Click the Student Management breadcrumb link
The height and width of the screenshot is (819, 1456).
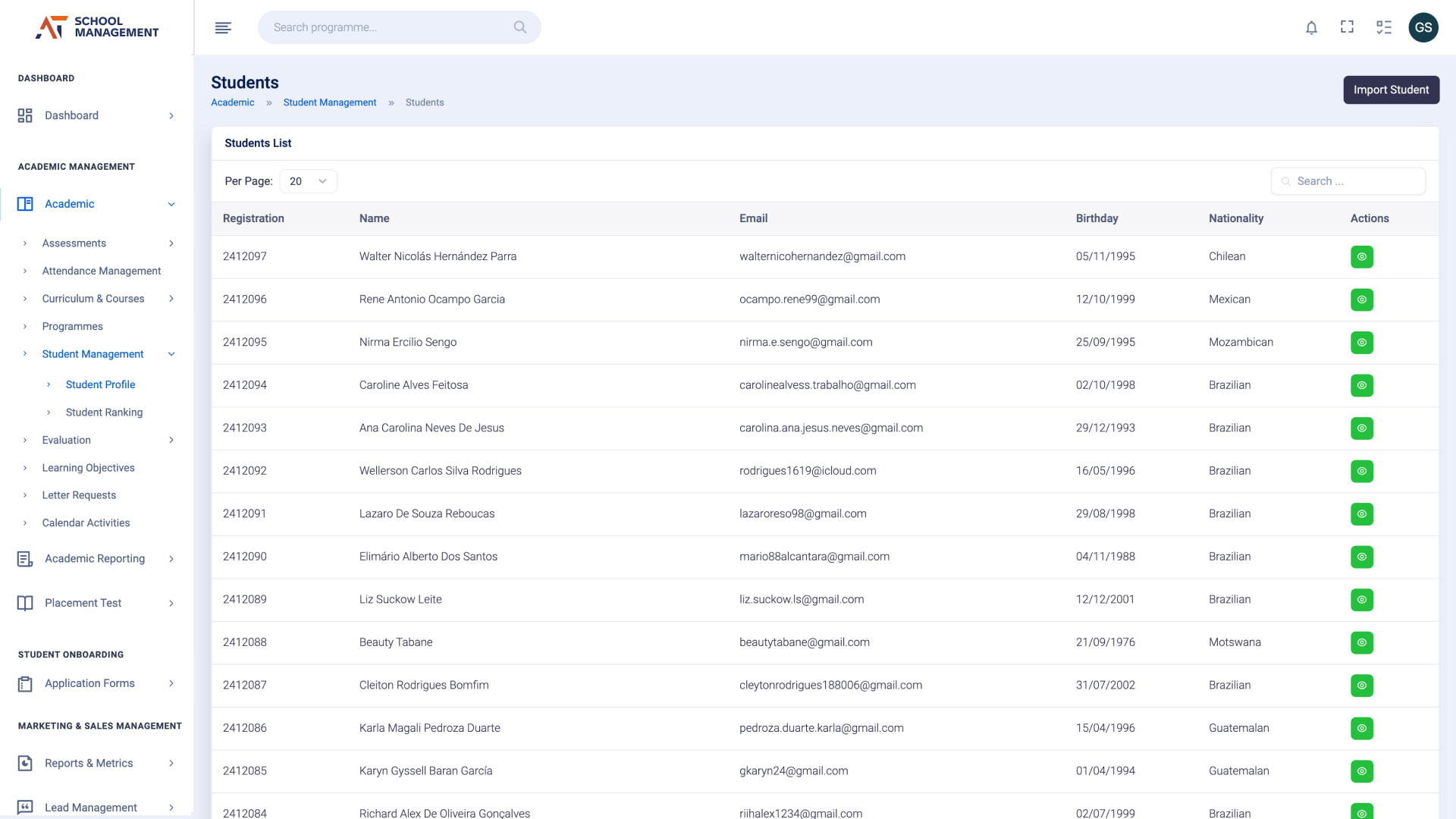coord(330,102)
